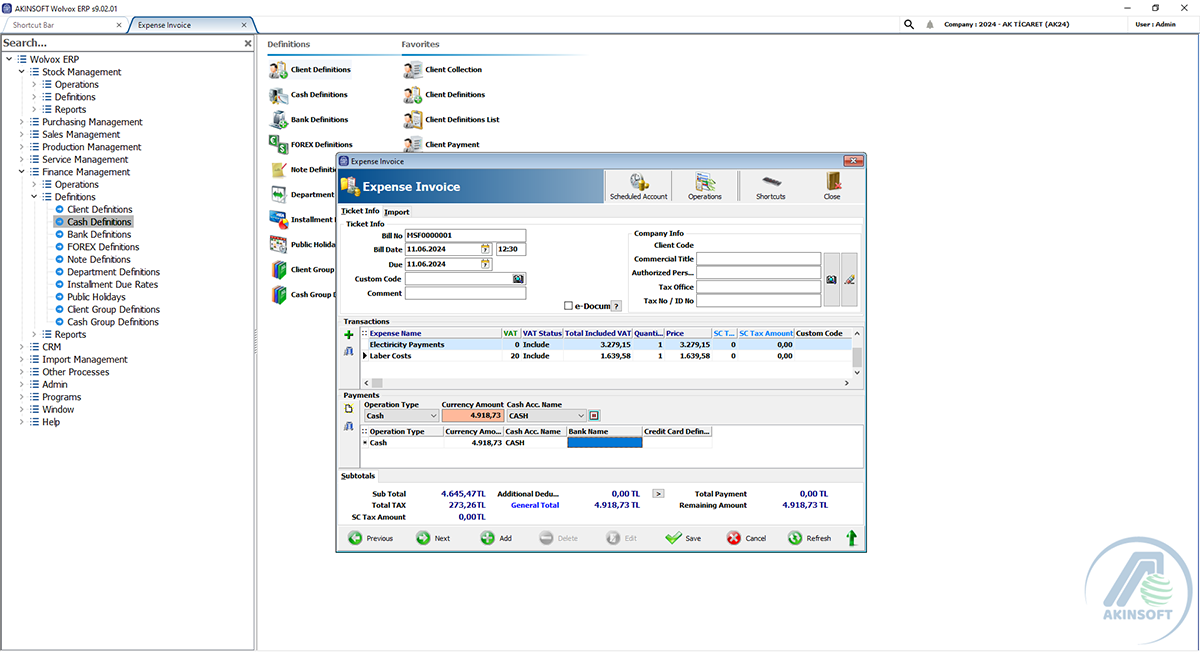Image resolution: width=1200 pixels, height=653 pixels.
Task: Go to the Previous record
Action: click(x=370, y=538)
